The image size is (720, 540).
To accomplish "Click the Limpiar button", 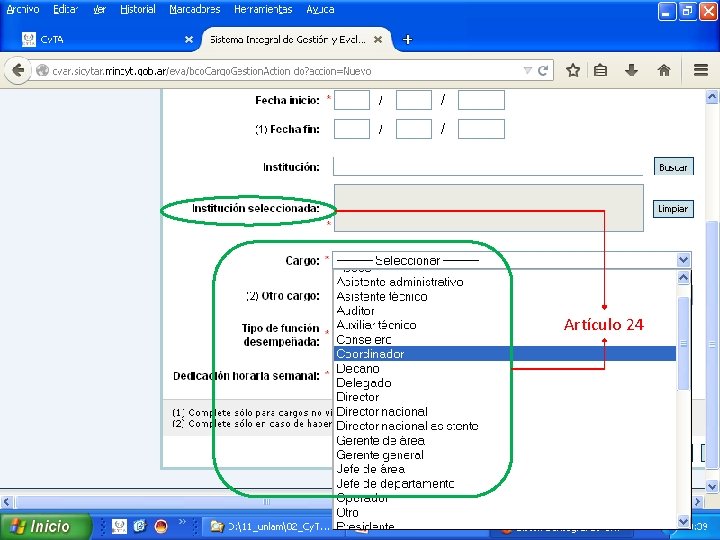I will pyautogui.click(x=673, y=209).
